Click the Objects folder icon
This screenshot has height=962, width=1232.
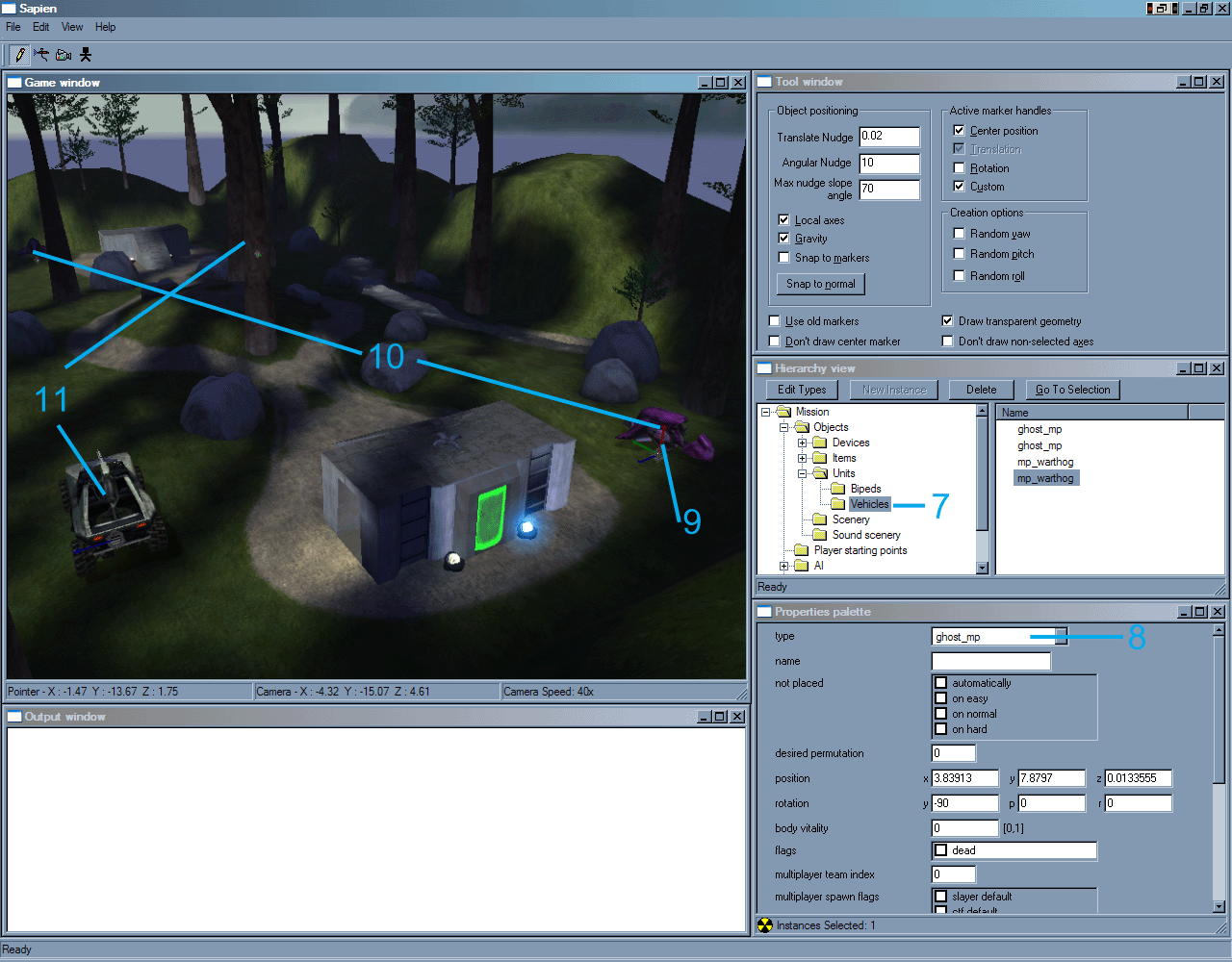click(802, 427)
